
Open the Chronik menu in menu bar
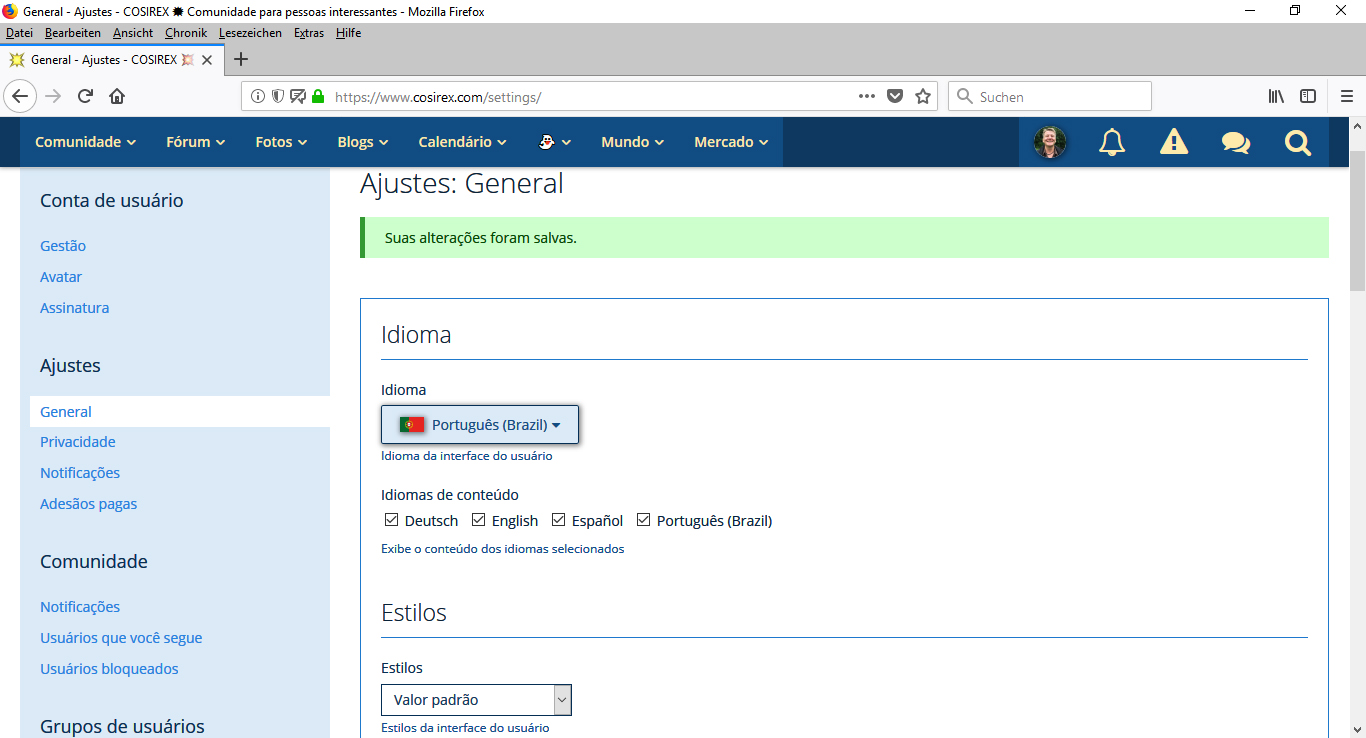point(185,33)
